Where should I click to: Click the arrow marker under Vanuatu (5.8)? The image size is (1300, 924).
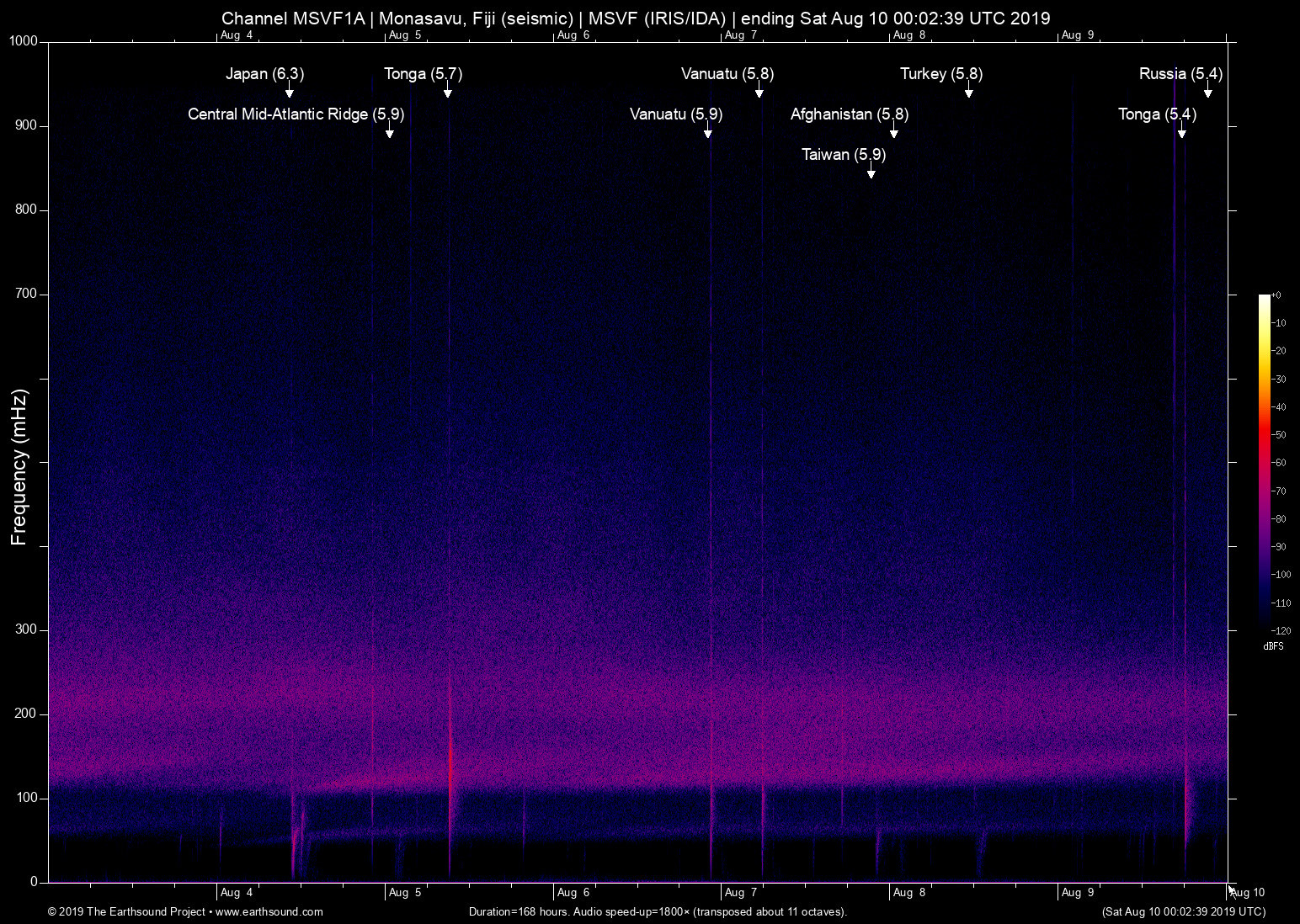[x=759, y=91]
